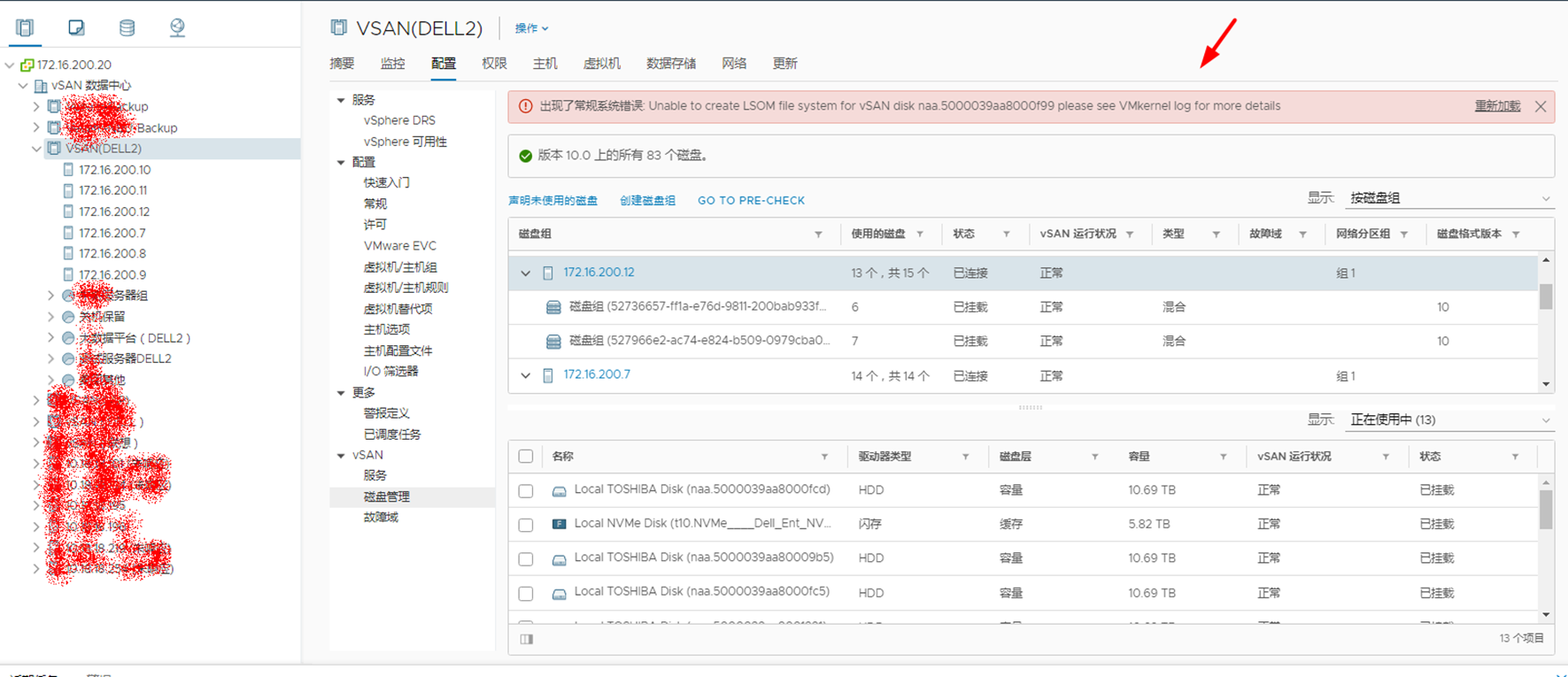Image resolution: width=1568 pixels, height=677 pixels.
Task: Click the filter icon in 名称 column header
Action: coord(824,457)
